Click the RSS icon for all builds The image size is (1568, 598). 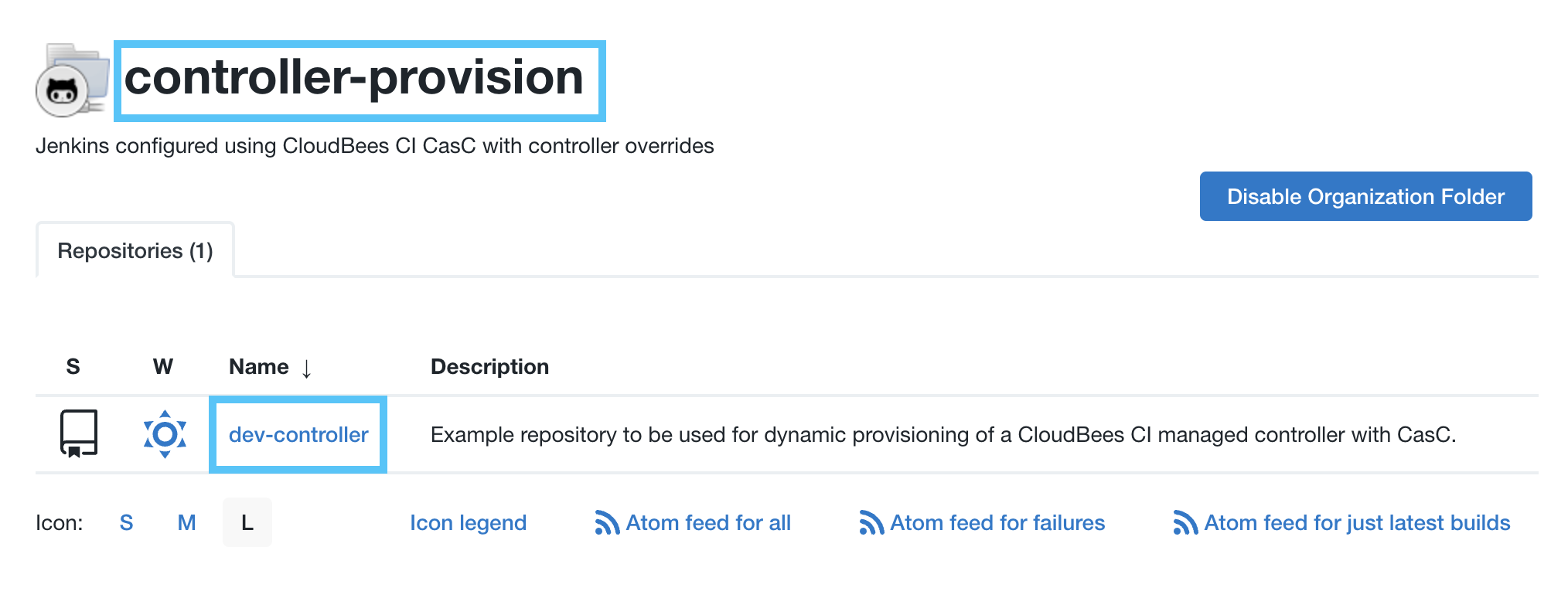pyautogui.click(x=607, y=523)
